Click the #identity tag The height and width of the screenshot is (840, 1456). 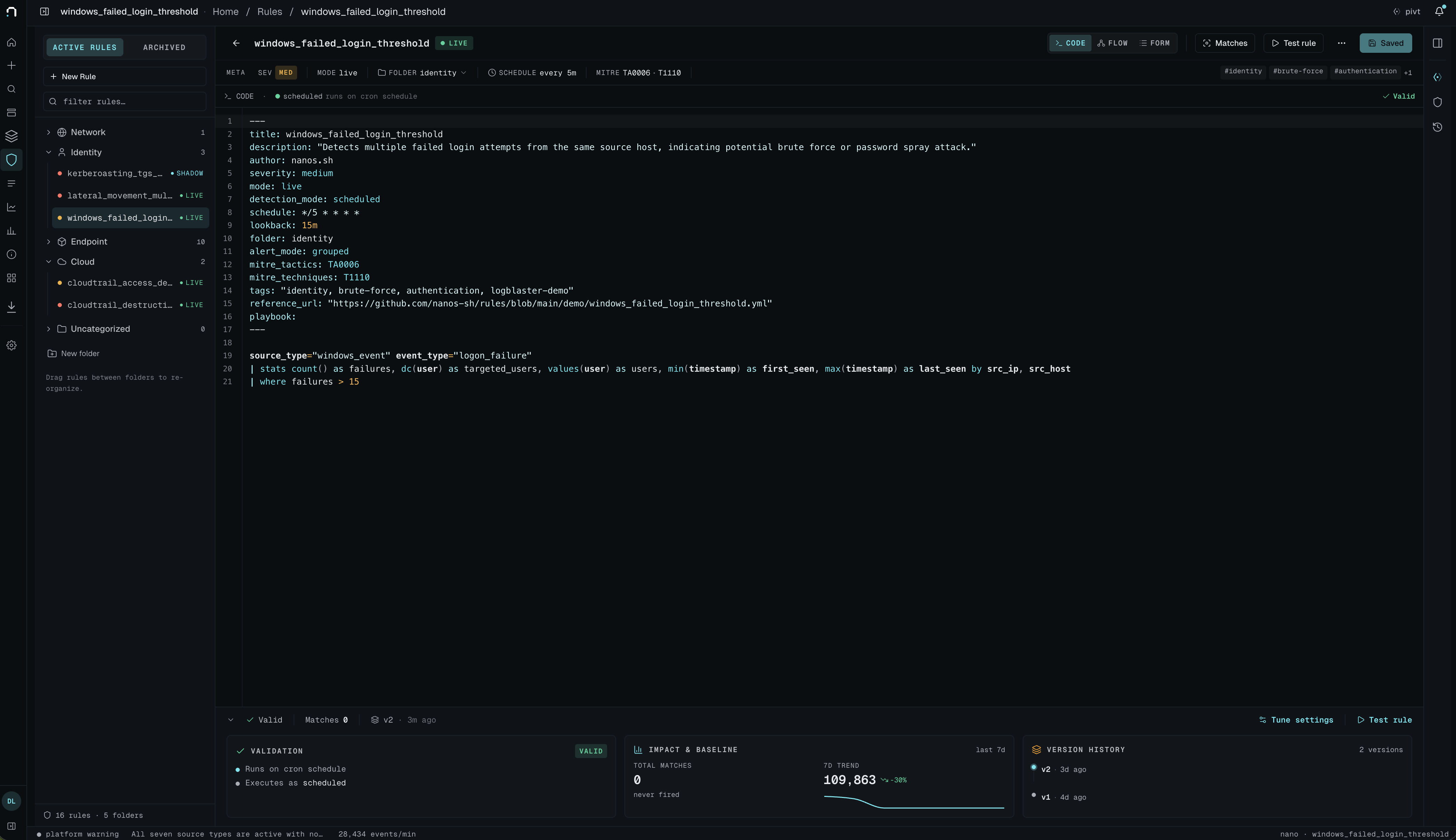coord(1243,72)
